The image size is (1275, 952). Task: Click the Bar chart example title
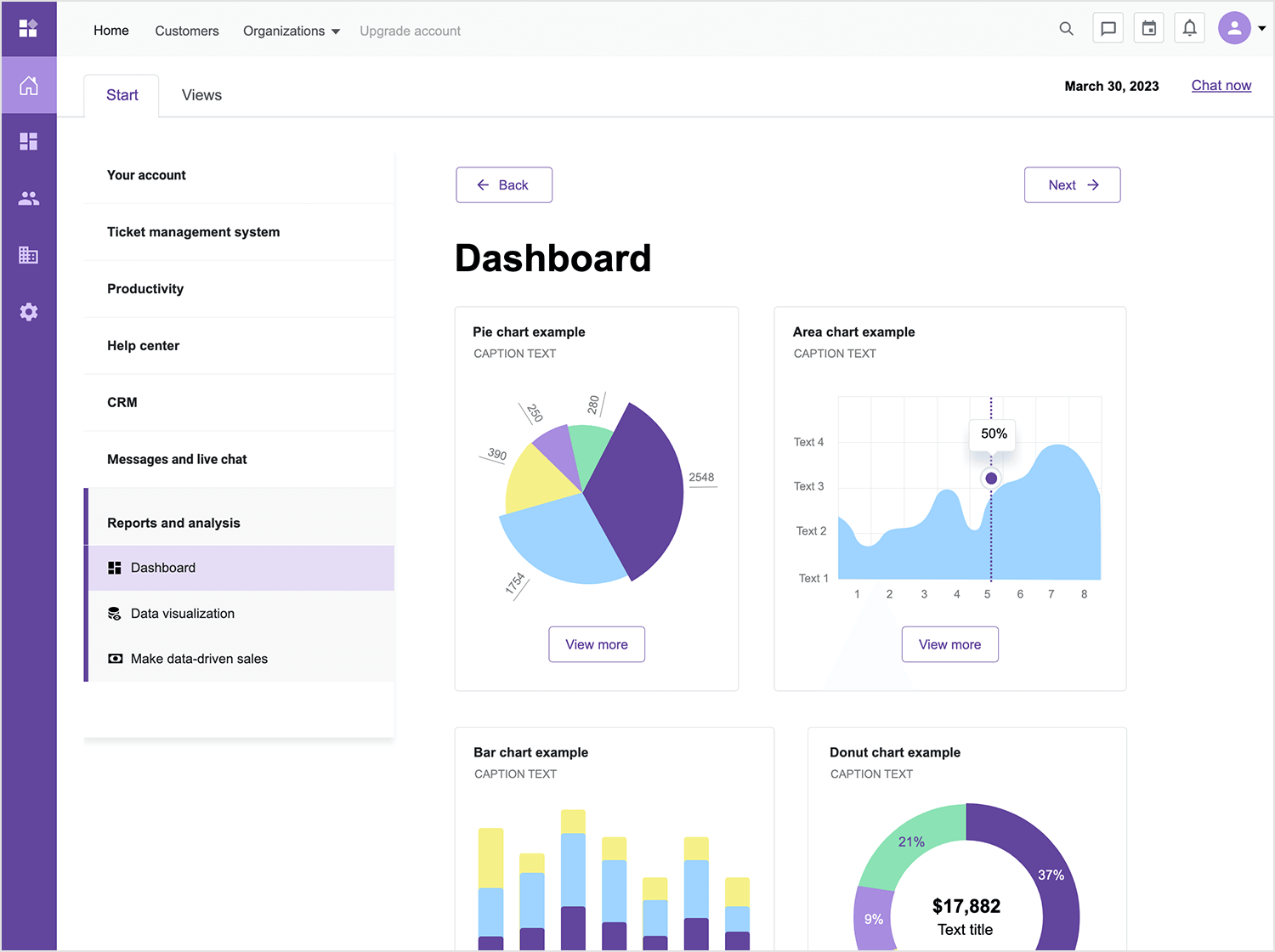(531, 753)
